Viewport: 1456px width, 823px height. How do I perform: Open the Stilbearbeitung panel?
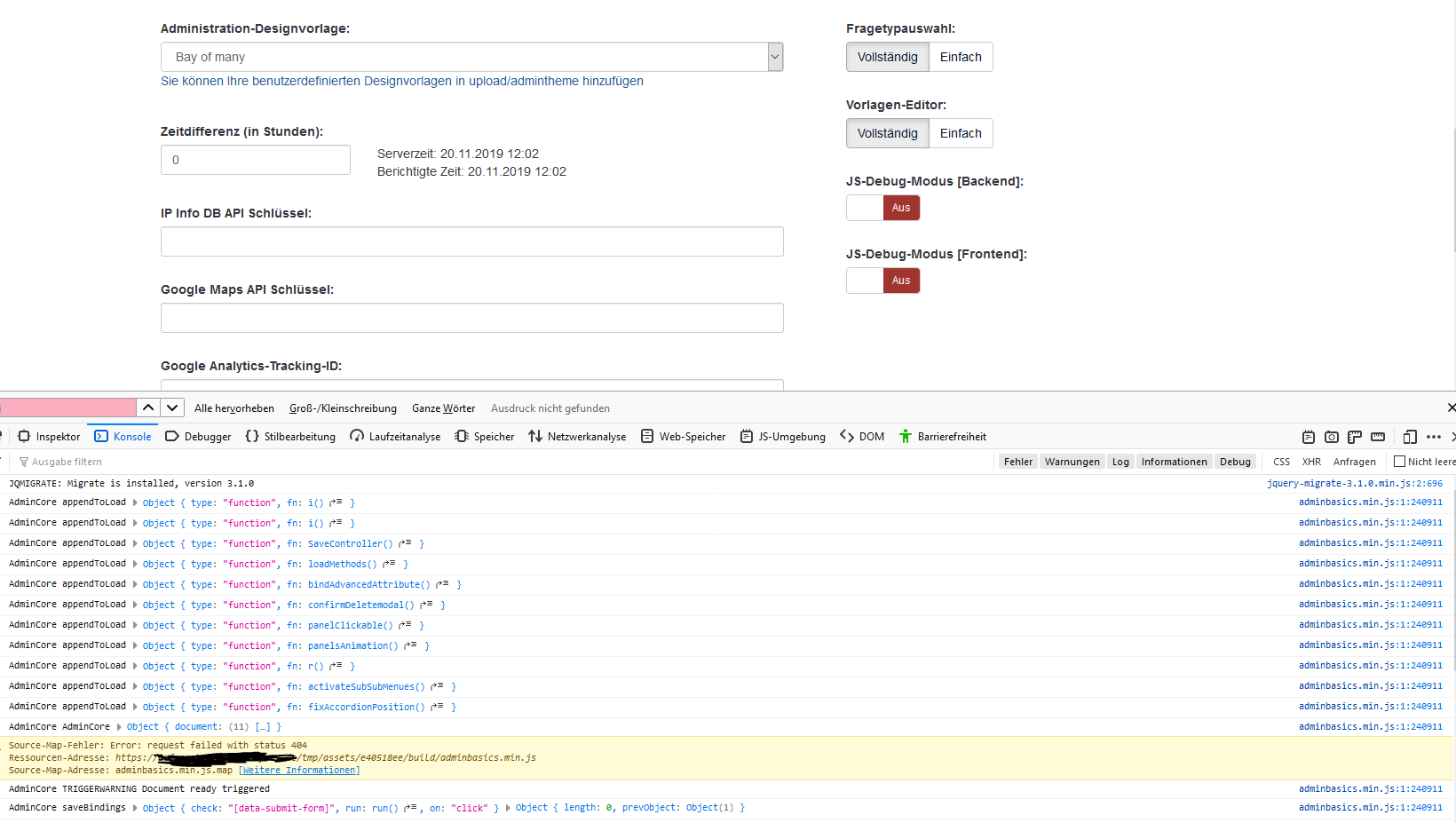pos(290,437)
